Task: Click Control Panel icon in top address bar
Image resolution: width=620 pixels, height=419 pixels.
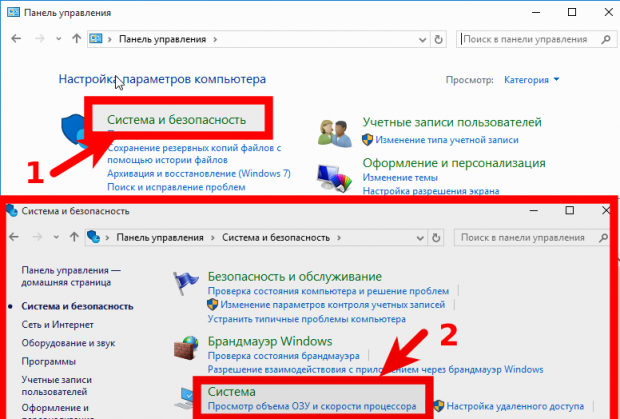Action: pyautogui.click(x=96, y=39)
